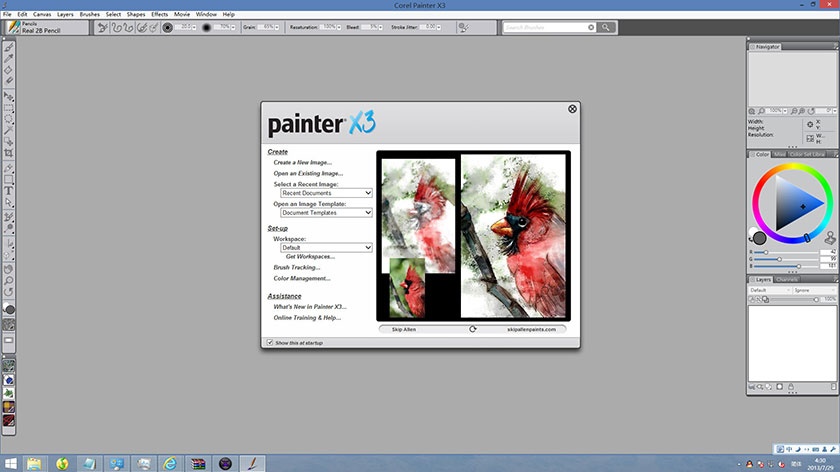Close the Painter X3 welcome dialog
Screen dimensions: 840x472
coord(572,109)
